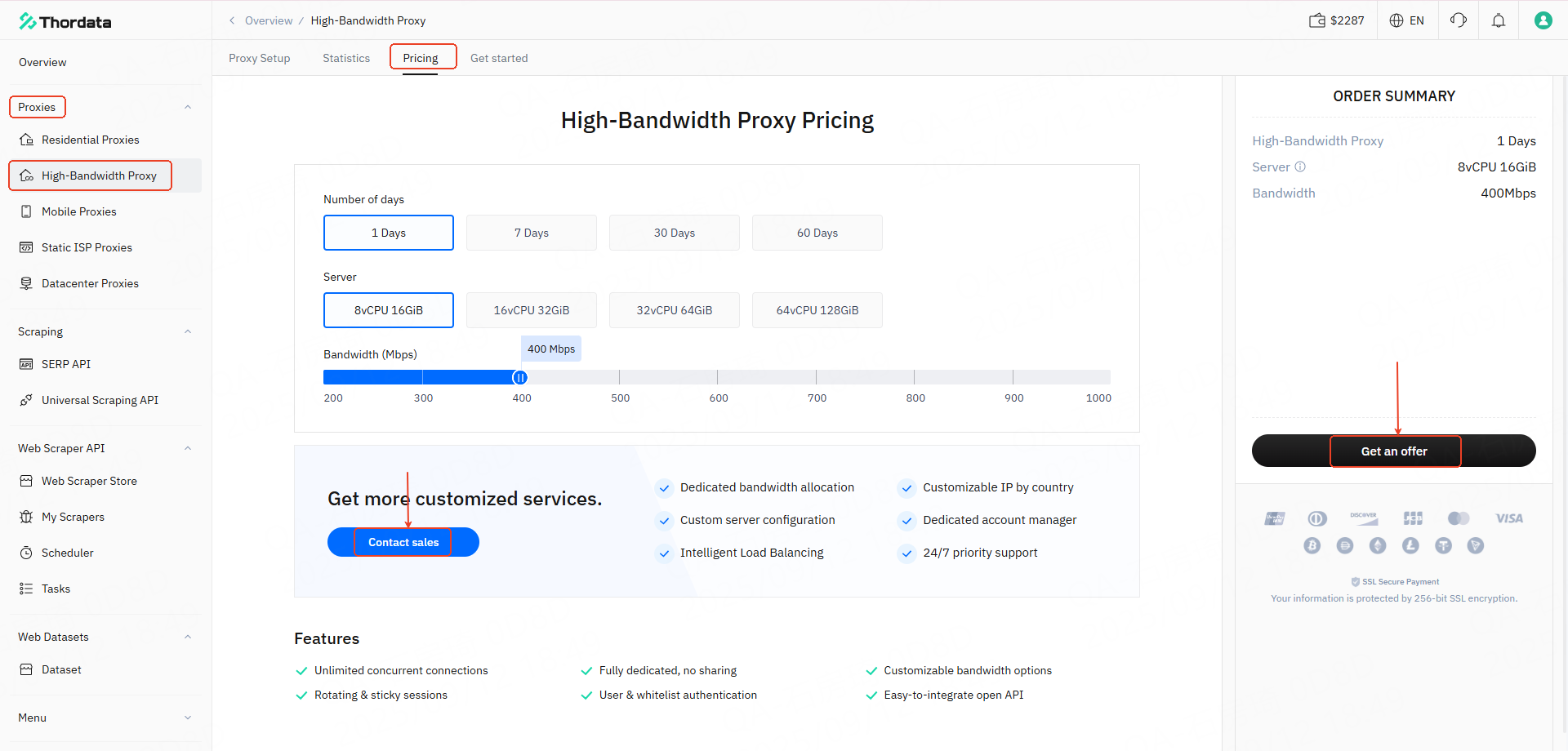Screen dimensions: 1568x751
Task: Click the bandwidth slider handle
Action: click(x=520, y=377)
